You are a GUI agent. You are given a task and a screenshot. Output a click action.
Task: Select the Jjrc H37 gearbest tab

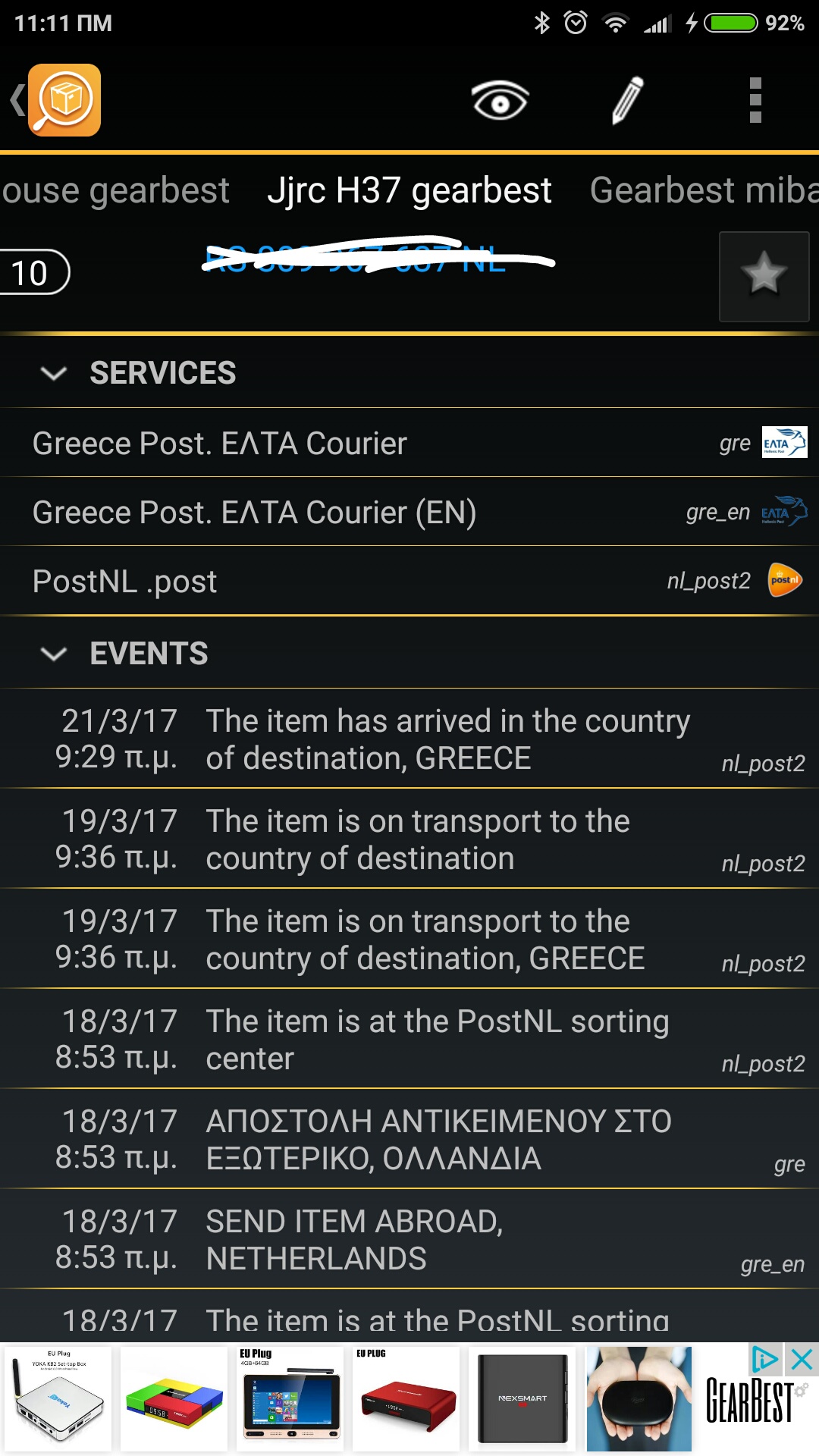pyautogui.click(x=409, y=190)
